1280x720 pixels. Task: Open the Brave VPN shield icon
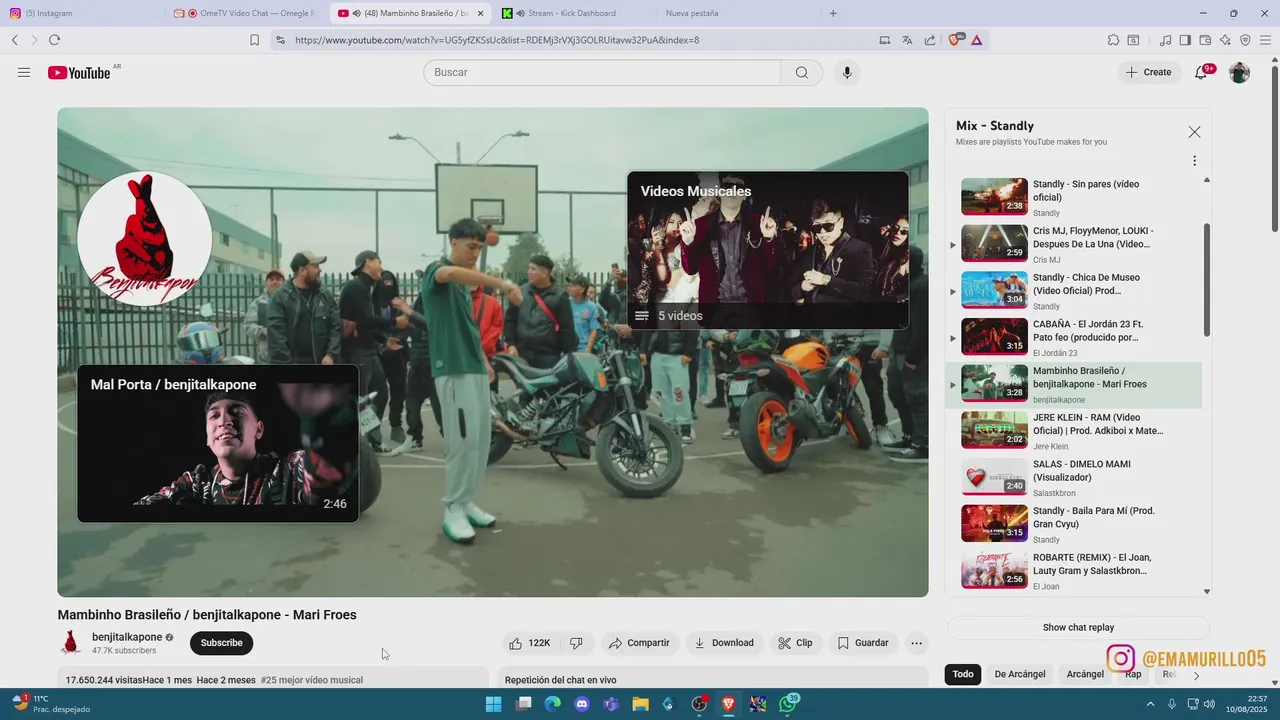(x=1245, y=40)
